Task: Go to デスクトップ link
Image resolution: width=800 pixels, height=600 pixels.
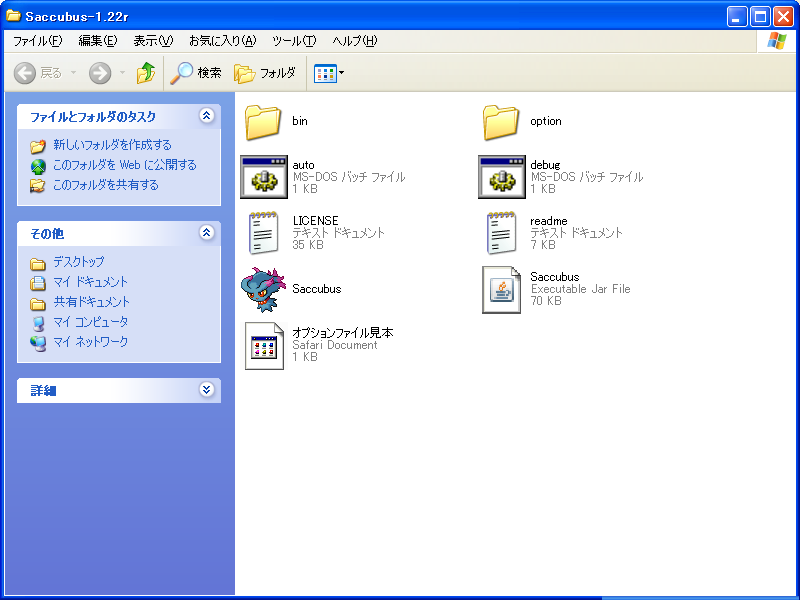Action: 79,262
